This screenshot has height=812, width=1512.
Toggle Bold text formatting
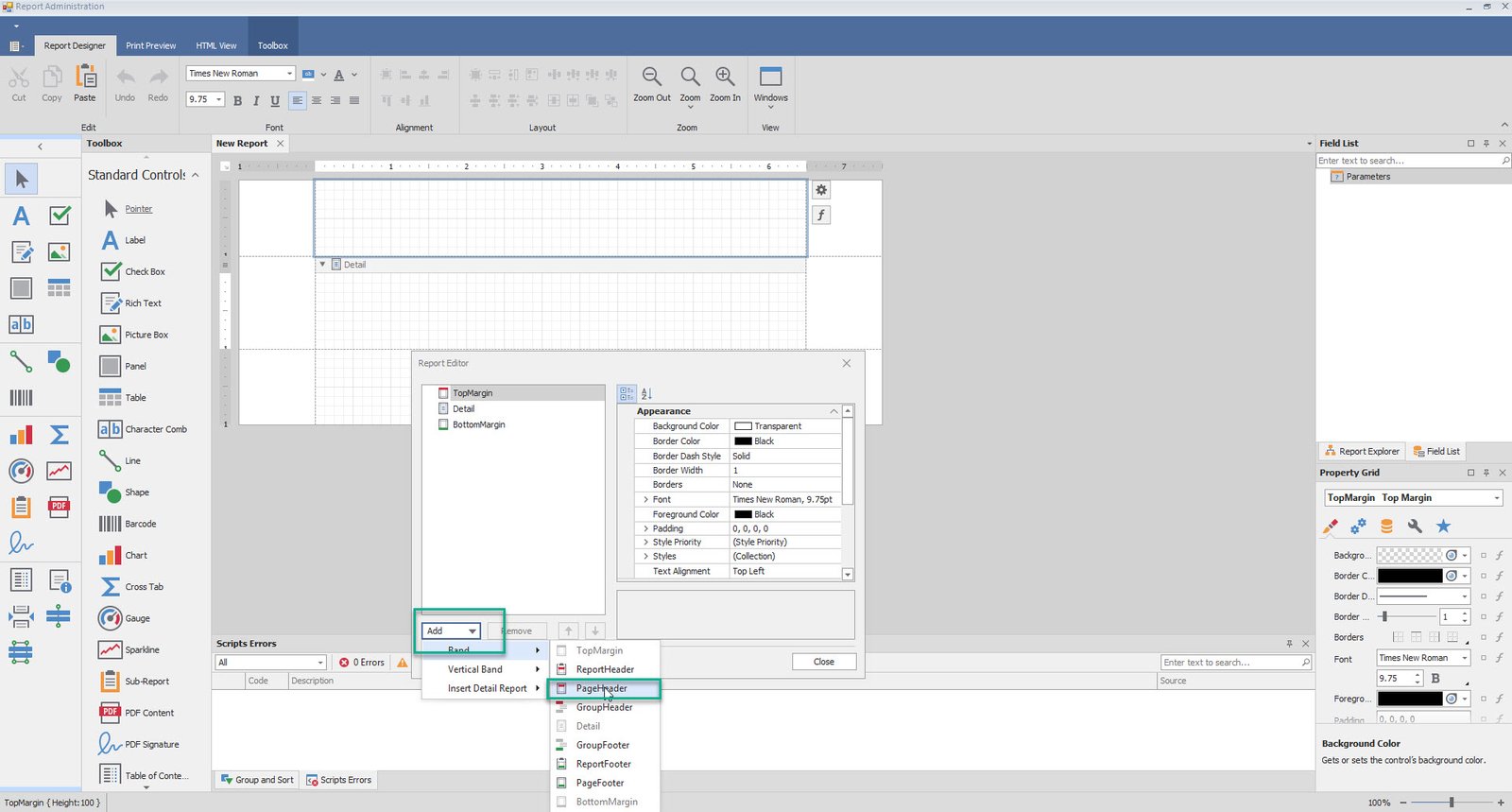(x=237, y=100)
